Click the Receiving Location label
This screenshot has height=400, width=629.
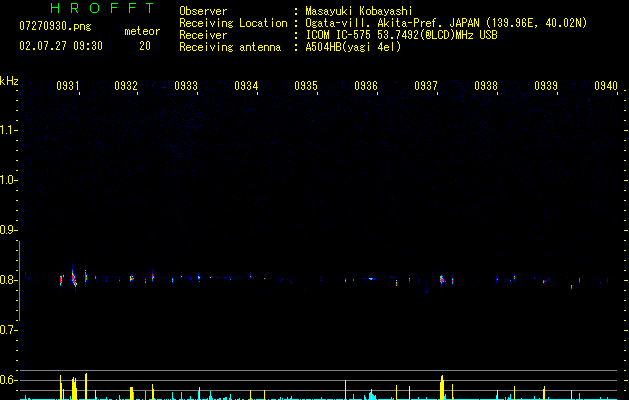point(233,23)
